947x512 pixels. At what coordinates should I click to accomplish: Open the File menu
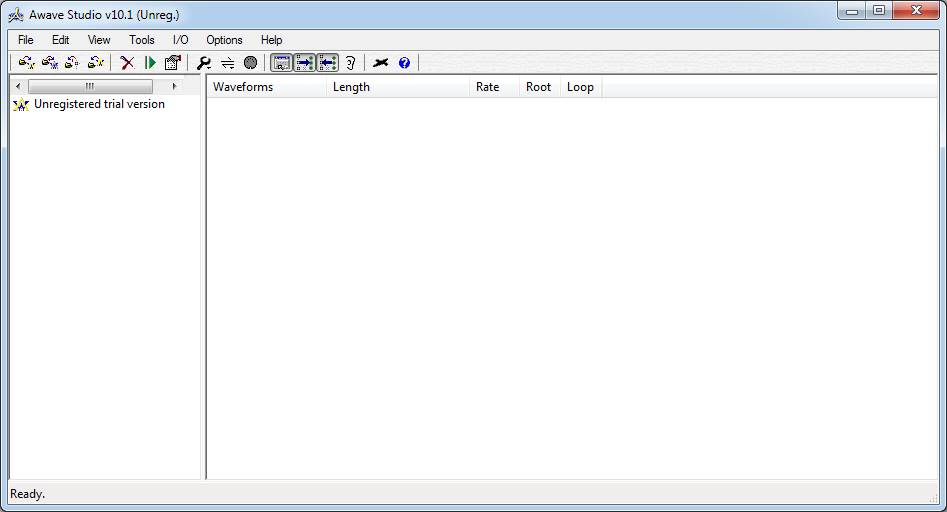click(25, 40)
